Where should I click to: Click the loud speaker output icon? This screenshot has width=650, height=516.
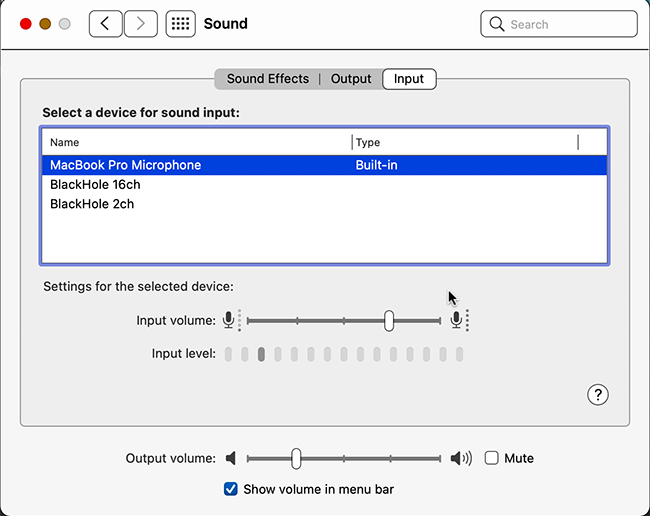click(461, 458)
